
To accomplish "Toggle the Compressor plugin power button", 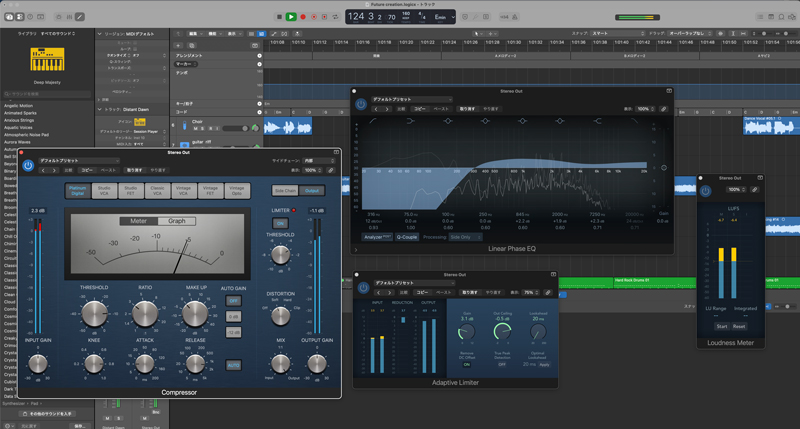I will [28, 165].
